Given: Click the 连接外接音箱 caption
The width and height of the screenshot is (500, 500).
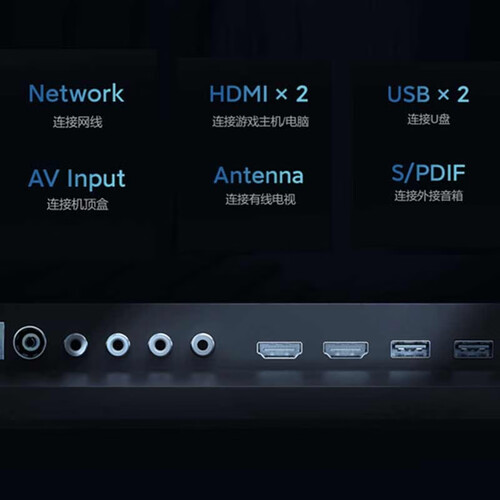Looking at the screenshot, I should click(x=429, y=196).
